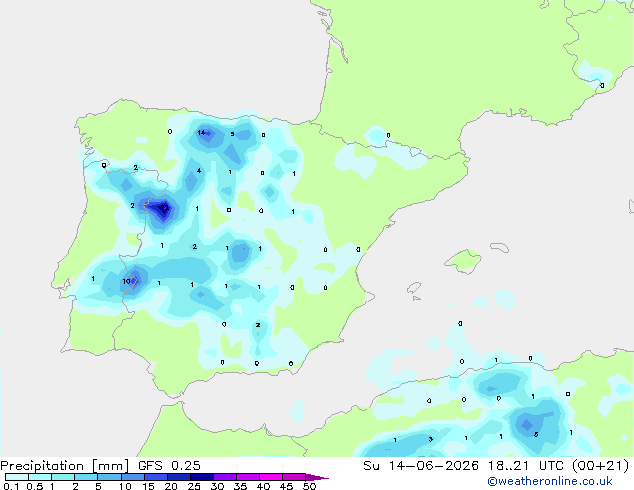The height and width of the screenshot is (490, 634).
Task: Pick the 5–10 mm legend color swatch
Action: (x=109, y=477)
